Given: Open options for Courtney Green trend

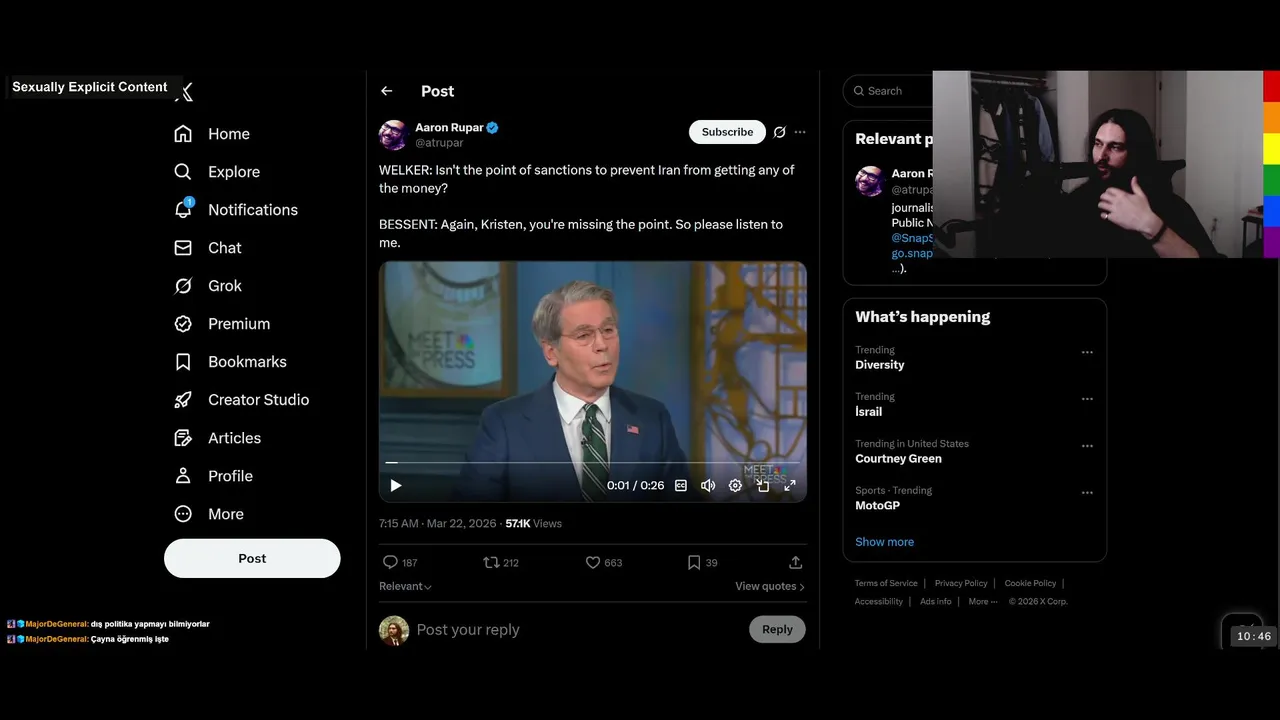Looking at the screenshot, I should [x=1087, y=446].
